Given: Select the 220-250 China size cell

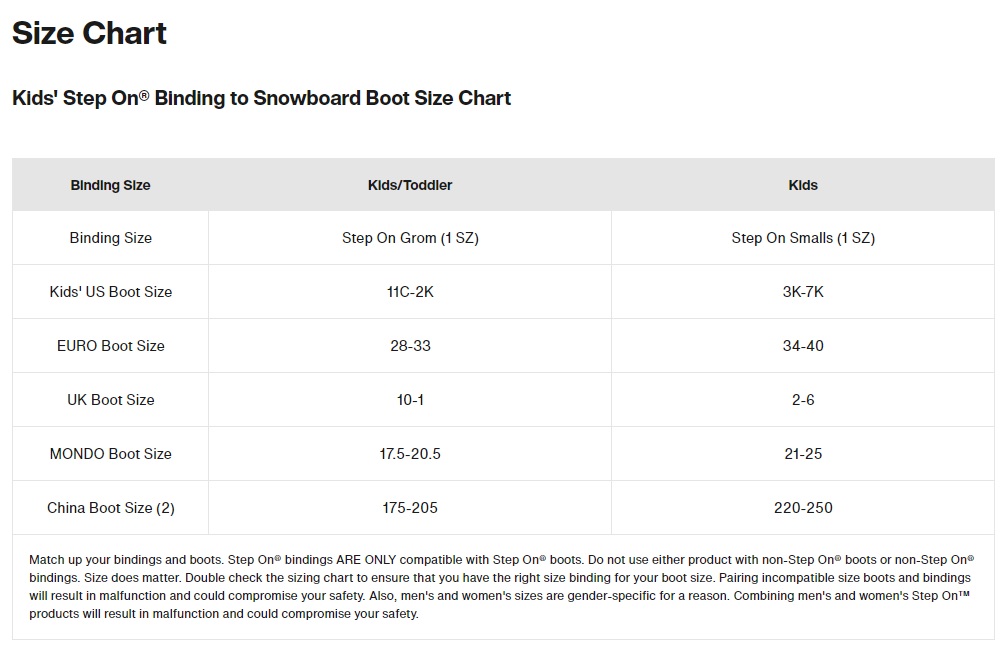Looking at the screenshot, I should [x=803, y=508].
